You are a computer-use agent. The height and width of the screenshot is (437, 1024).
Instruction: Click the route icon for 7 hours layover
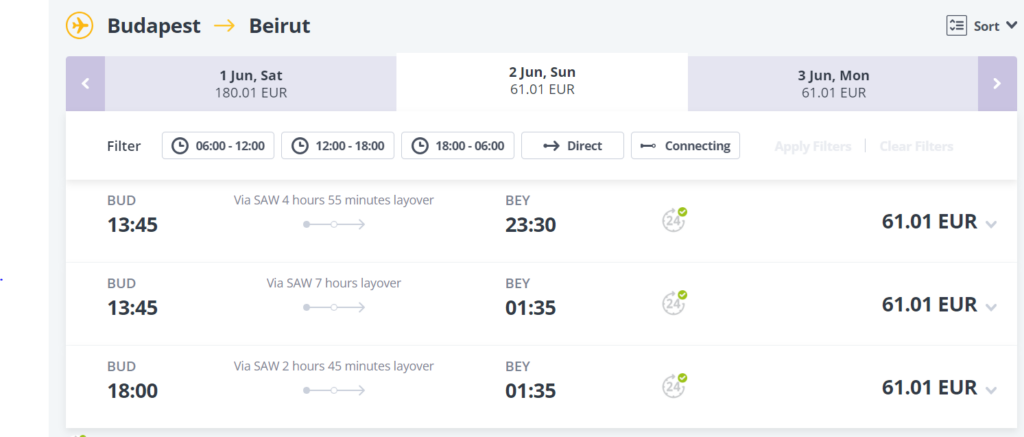point(334,307)
